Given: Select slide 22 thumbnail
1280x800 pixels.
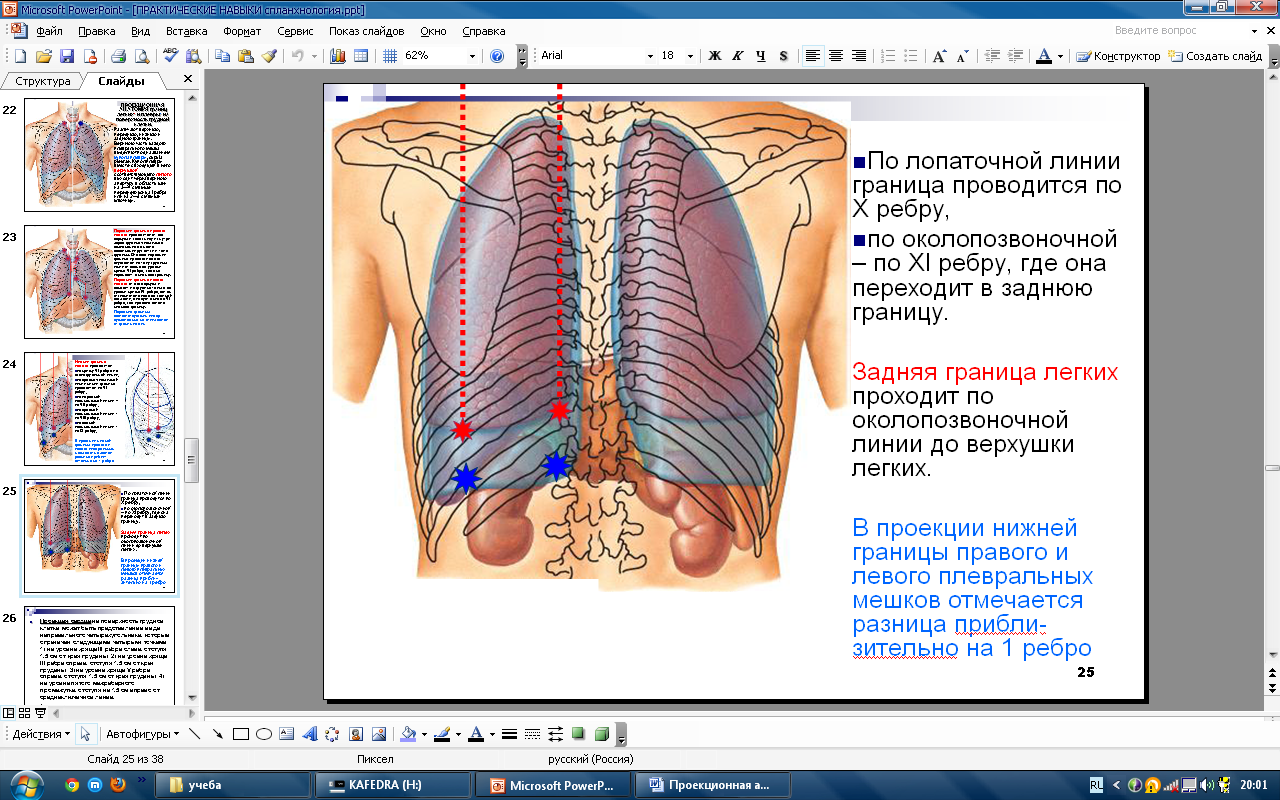Looking at the screenshot, I should coord(99,154).
